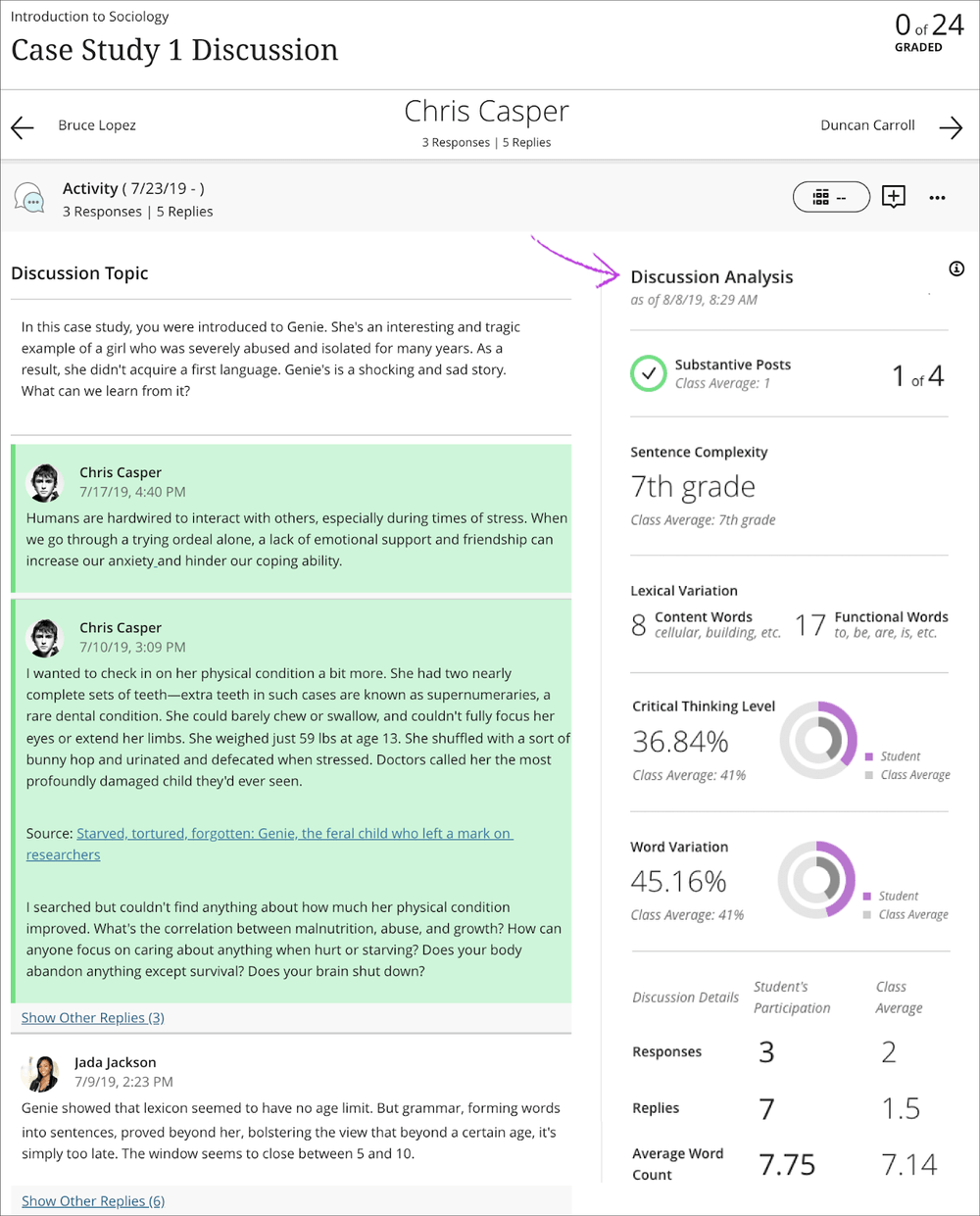Image resolution: width=980 pixels, height=1216 pixels.
Task: Expand Show Other Replies (3)
Action: click(x=93, y=1018)
